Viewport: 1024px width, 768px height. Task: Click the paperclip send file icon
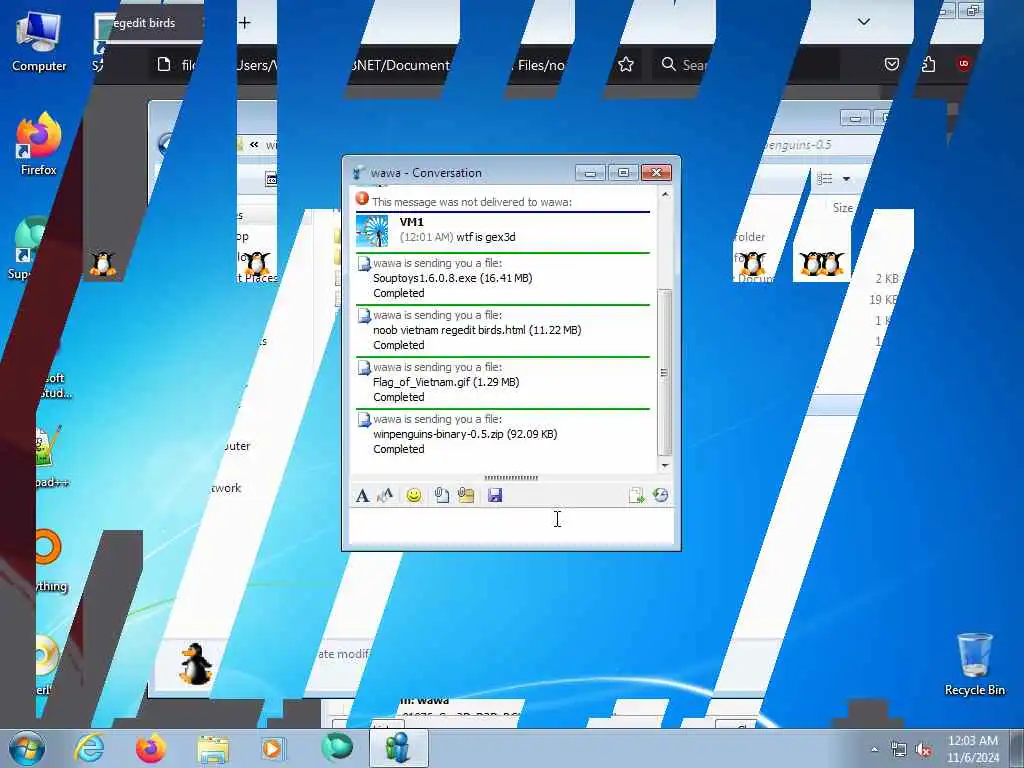(x=441, y=496)
